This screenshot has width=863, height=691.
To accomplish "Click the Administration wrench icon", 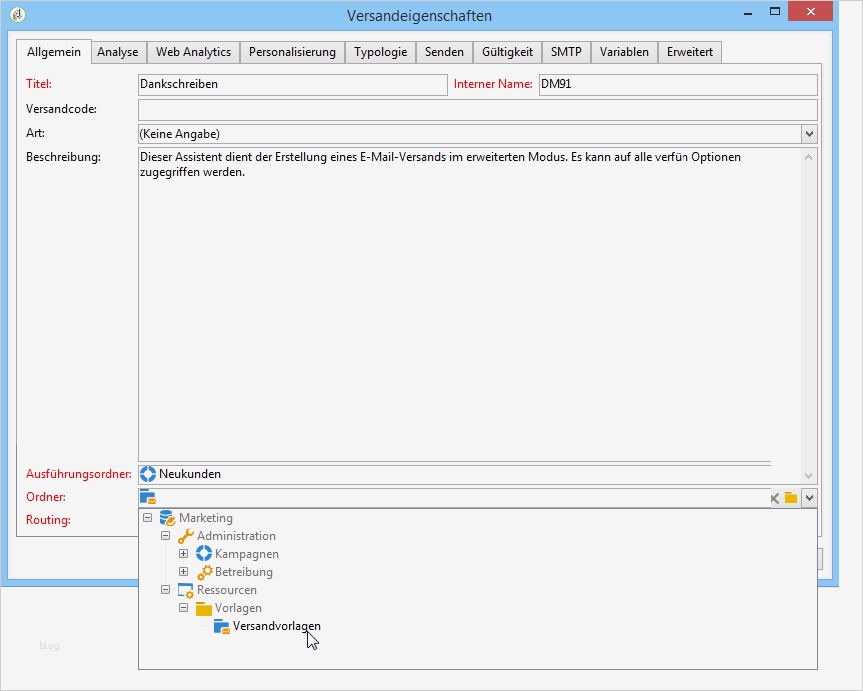I will tap(185, 536).
